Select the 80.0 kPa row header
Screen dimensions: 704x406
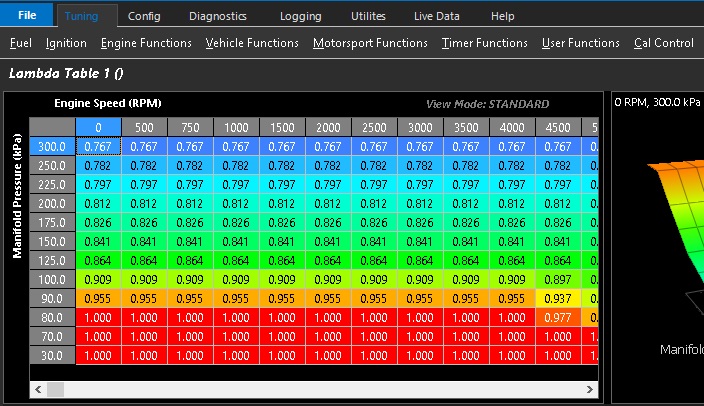(x=52, y=318)
